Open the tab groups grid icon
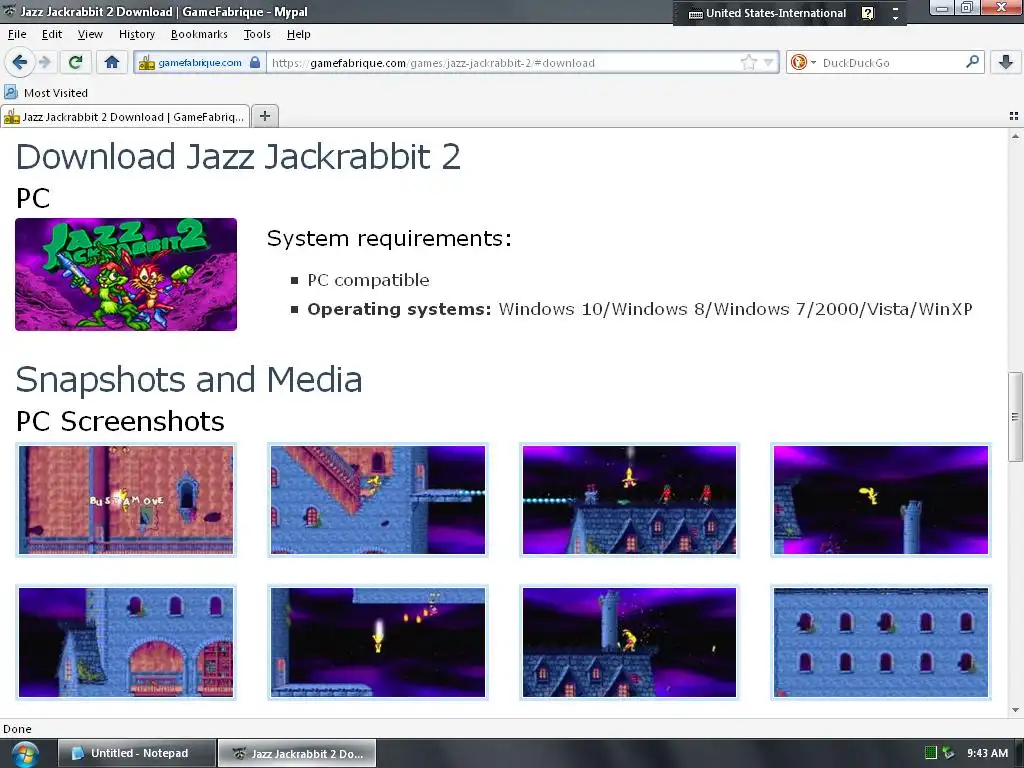1024x768 pixels. point(1014,116)
